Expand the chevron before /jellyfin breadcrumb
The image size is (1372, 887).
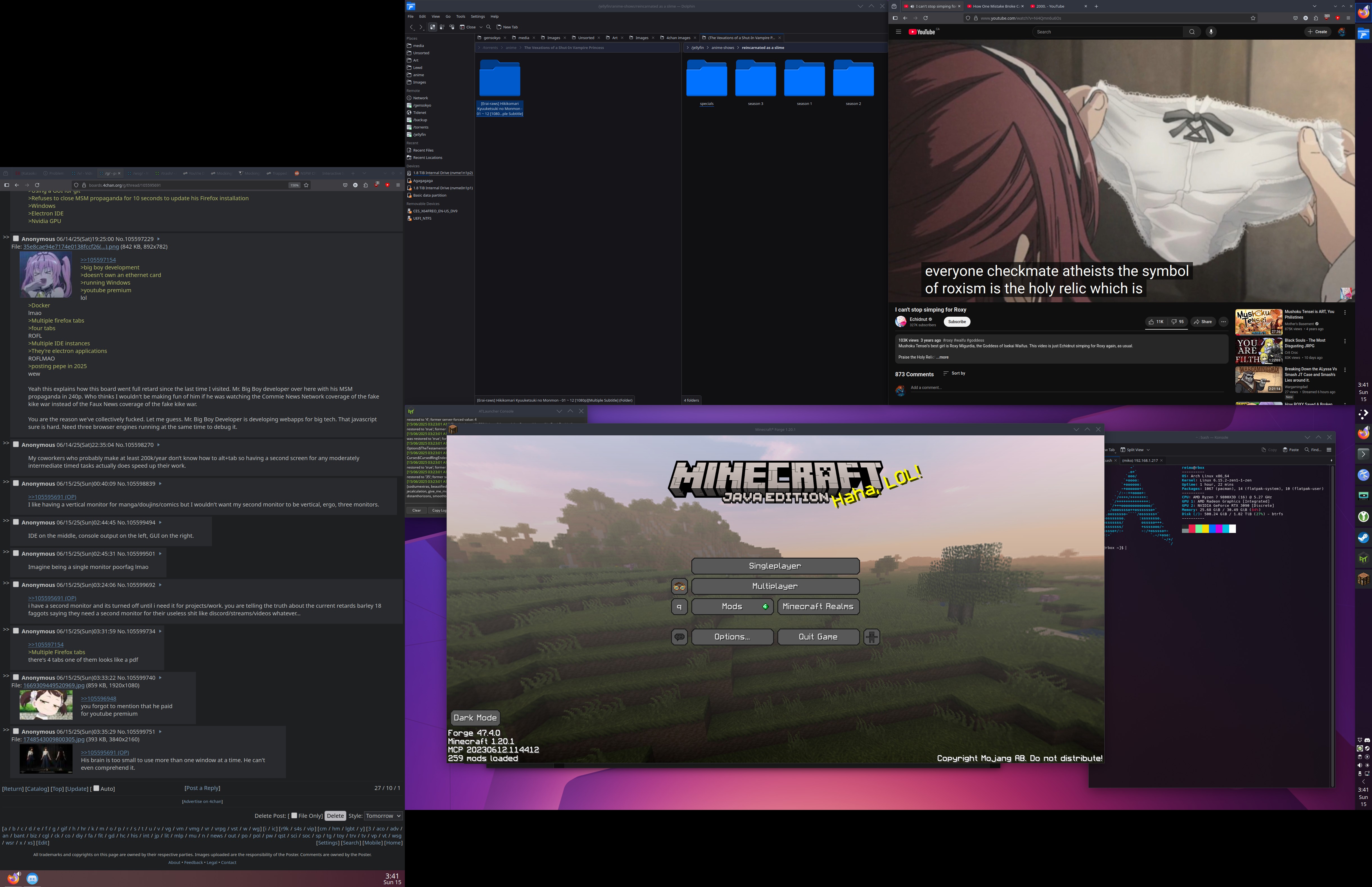(687, 48)
